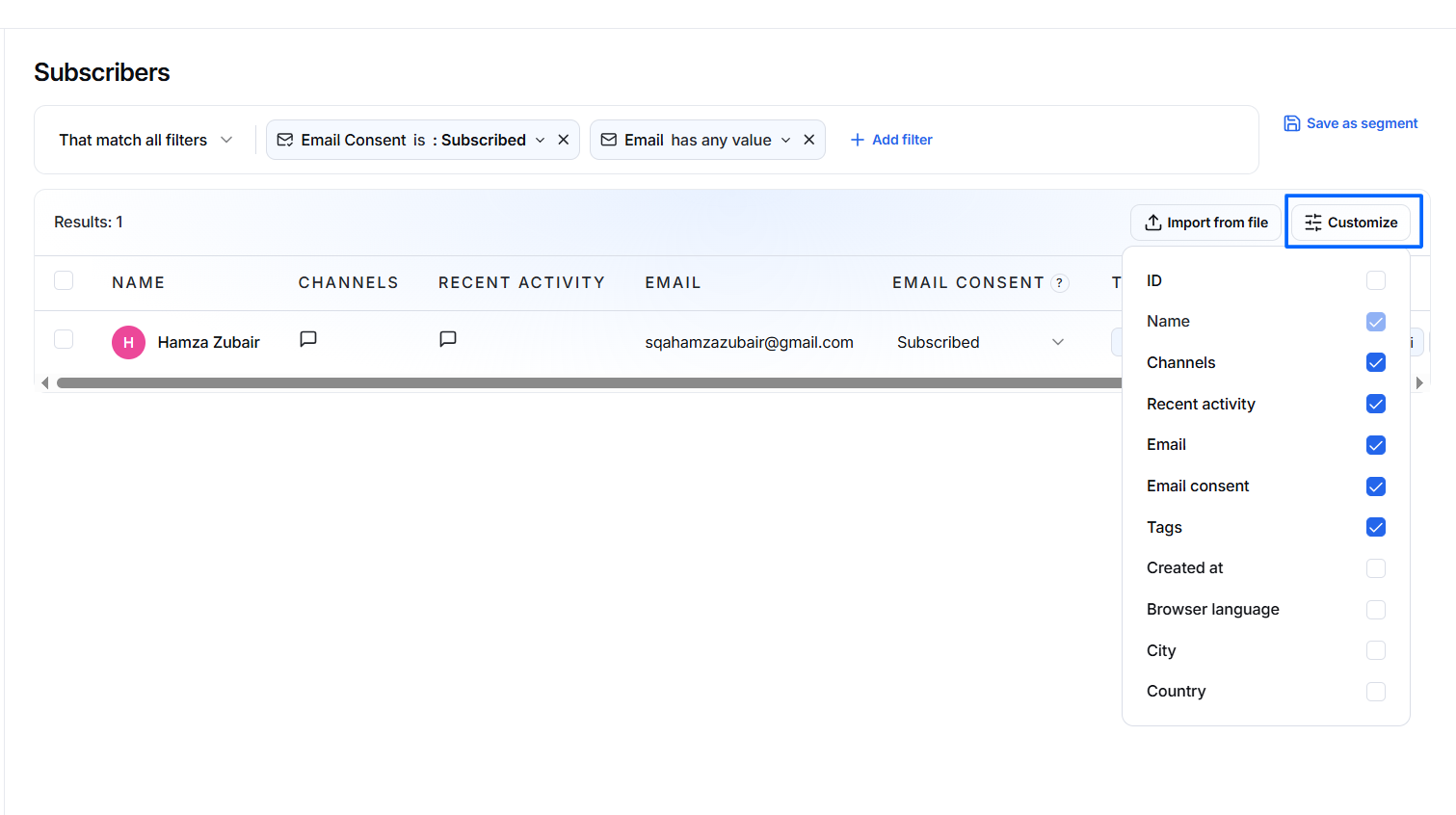Click the left scroll arrow of table
Screen dimensions: 1456x815
click(44, 382)
